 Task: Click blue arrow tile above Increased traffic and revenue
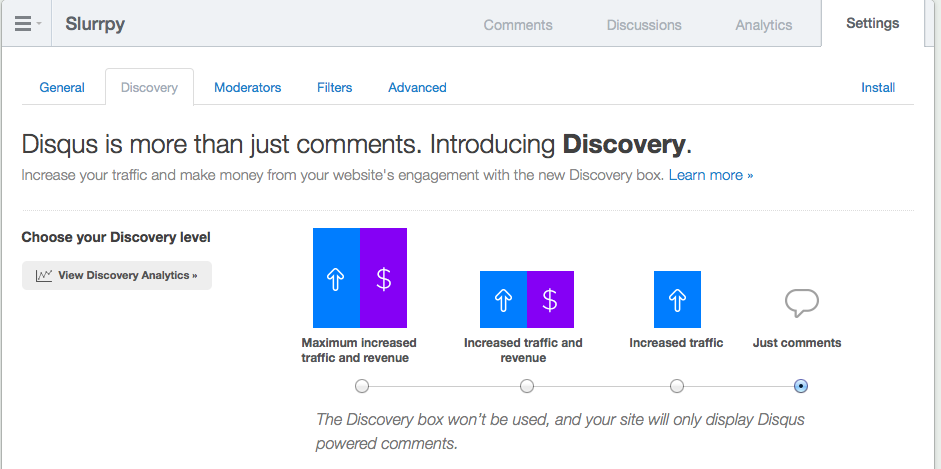coord(503,299)
